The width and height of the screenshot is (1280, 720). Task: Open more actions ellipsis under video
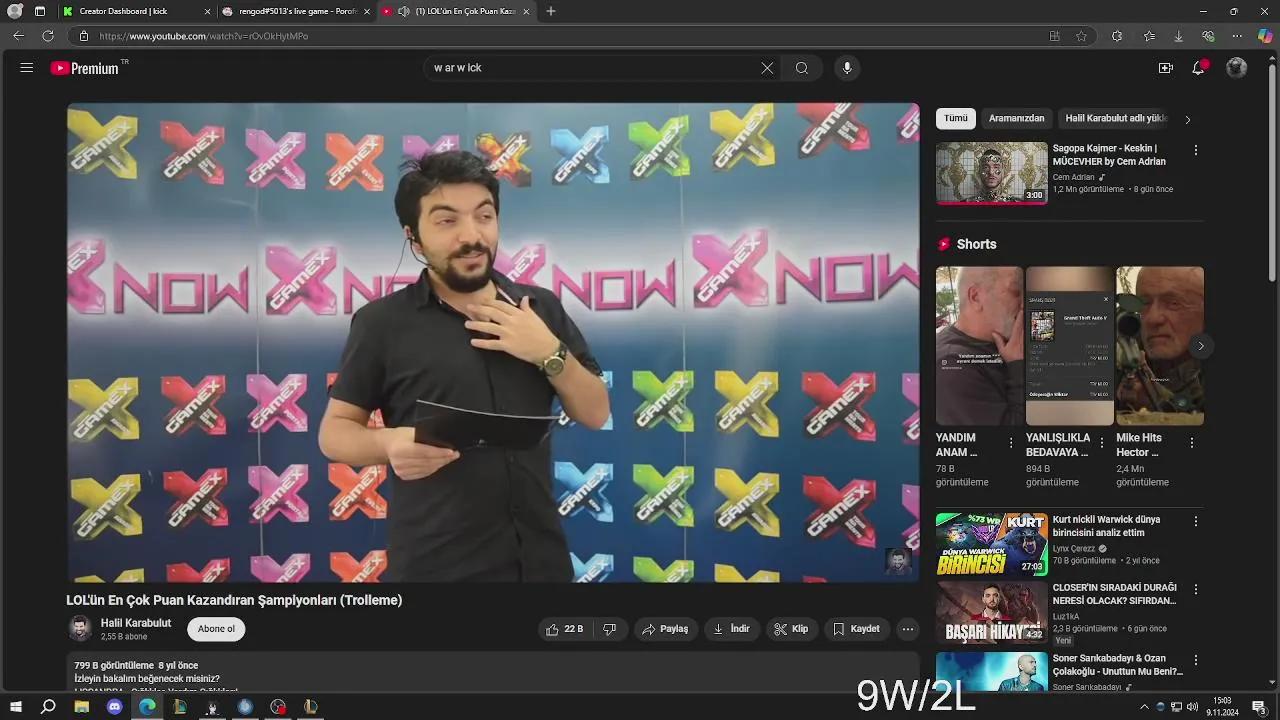pyautogui.click(x=907, y=629)
